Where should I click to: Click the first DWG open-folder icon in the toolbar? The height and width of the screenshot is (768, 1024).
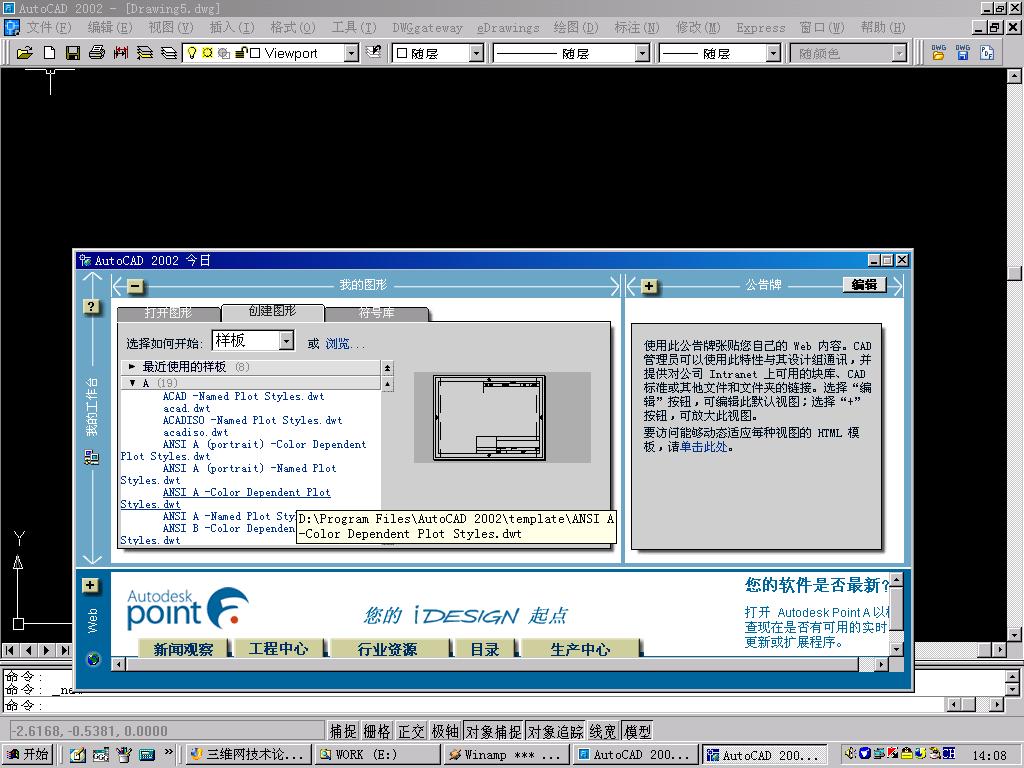coord(938,53)
